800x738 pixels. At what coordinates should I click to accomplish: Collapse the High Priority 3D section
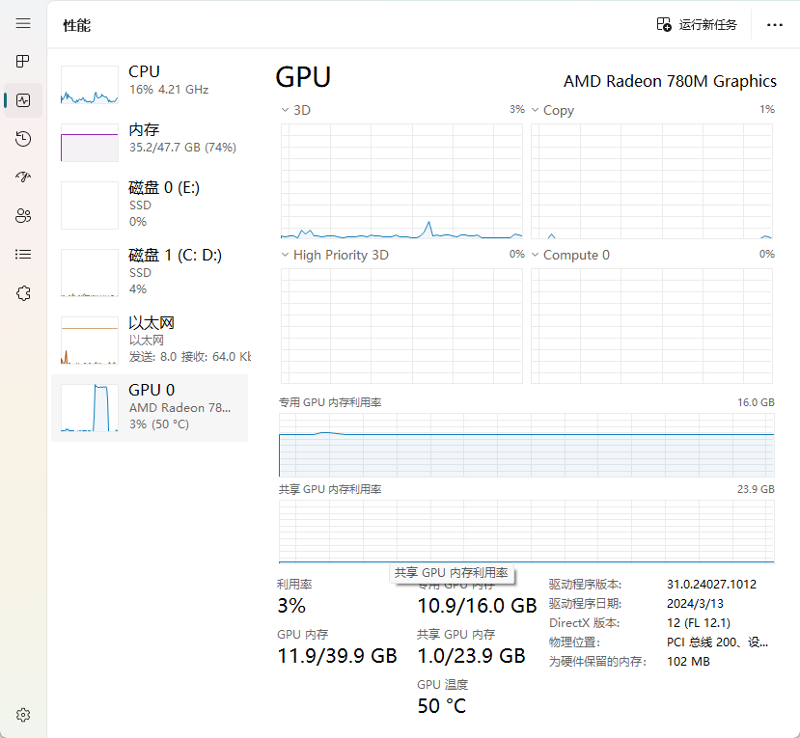click(x=287, y=255)
